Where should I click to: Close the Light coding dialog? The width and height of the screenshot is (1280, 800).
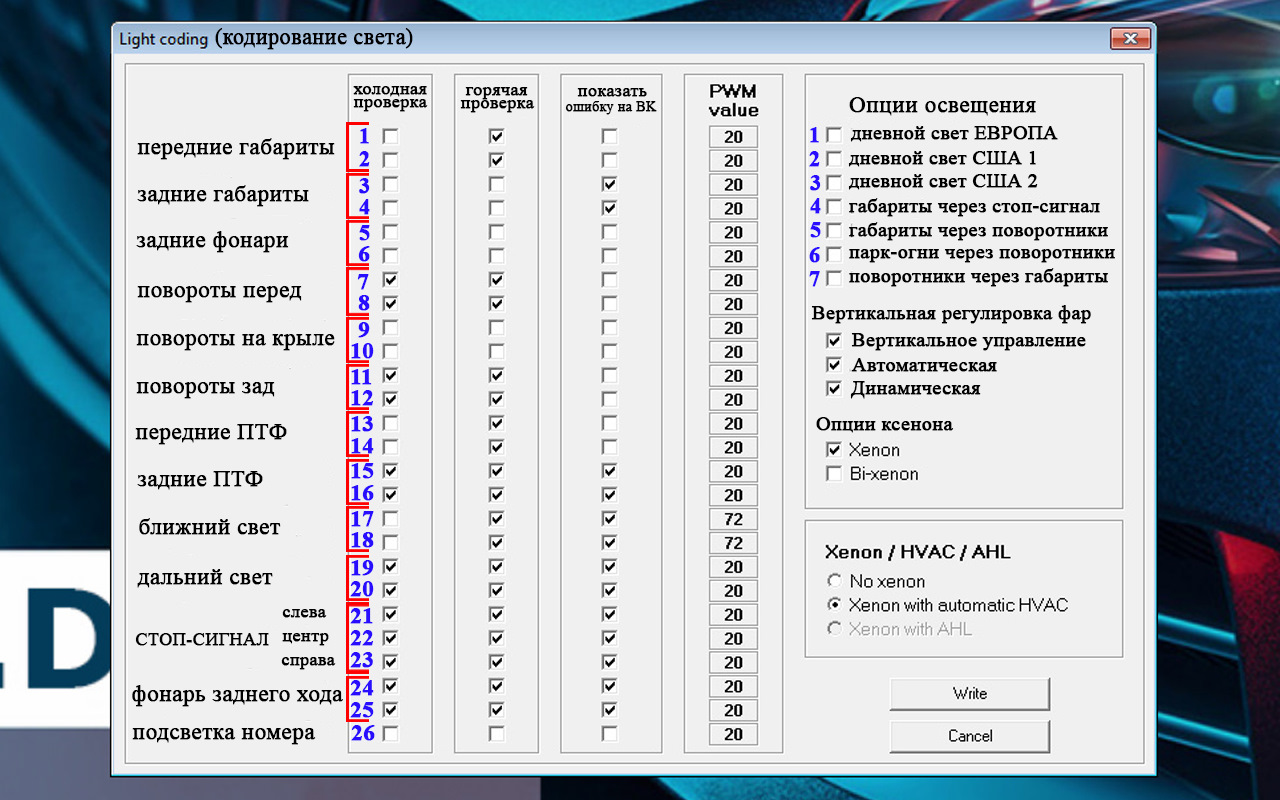click(1130, 39)
